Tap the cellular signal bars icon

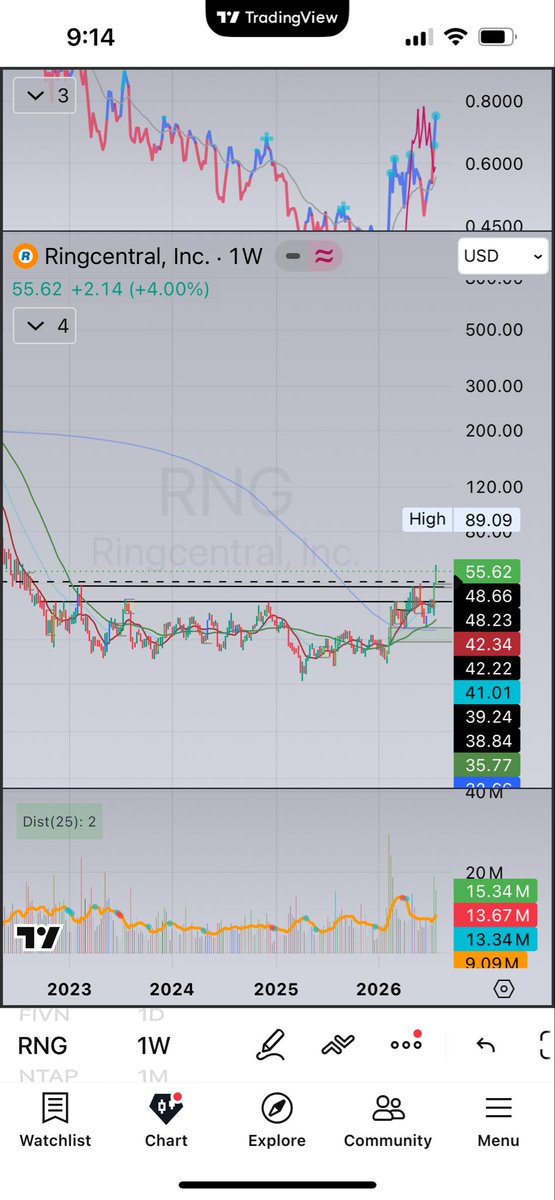click(418, 39)
